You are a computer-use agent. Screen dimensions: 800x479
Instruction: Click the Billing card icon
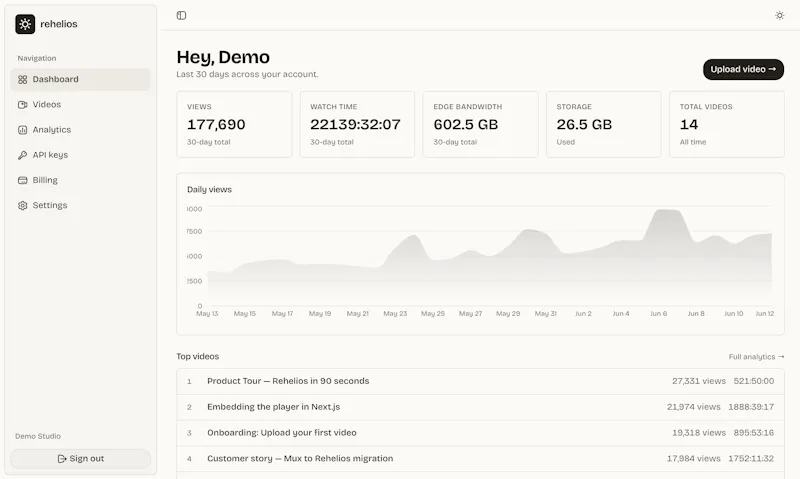coord(22,180)
